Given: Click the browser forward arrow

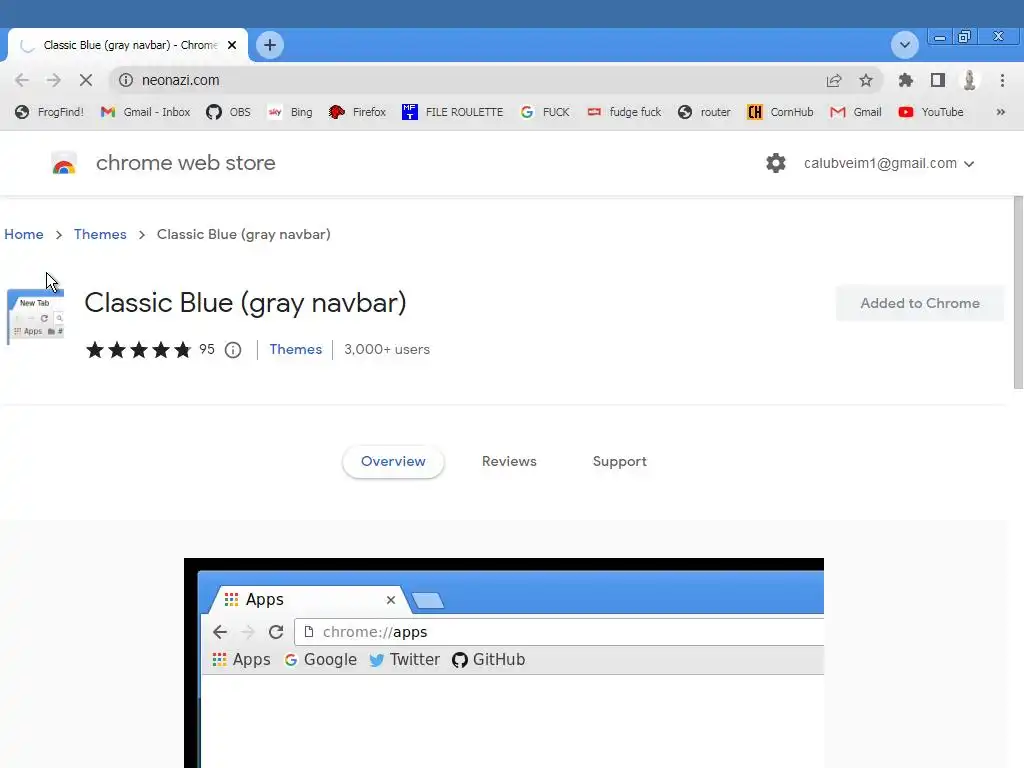Looking at the screenshot, I should click(x=54, y=80).
